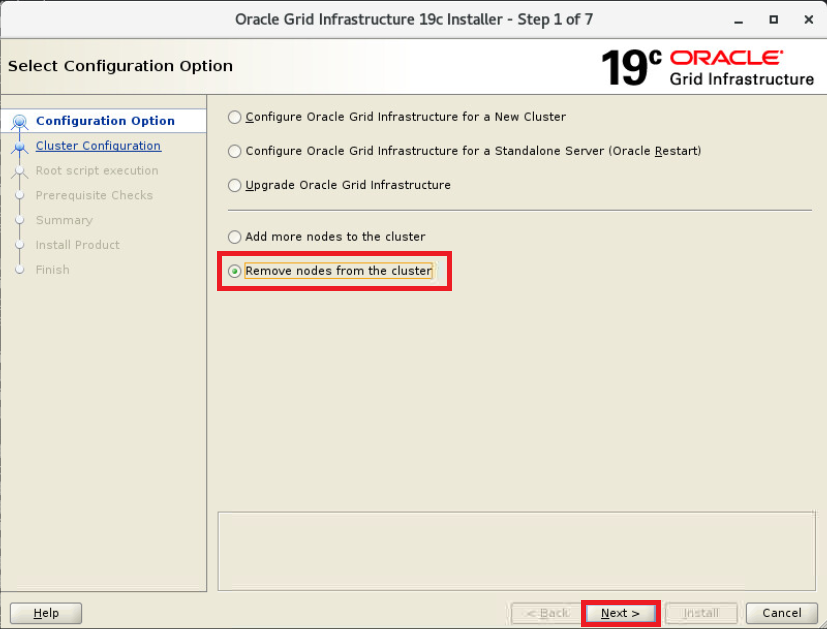
Task: Click the Next > button
Action: coord(620,613)
